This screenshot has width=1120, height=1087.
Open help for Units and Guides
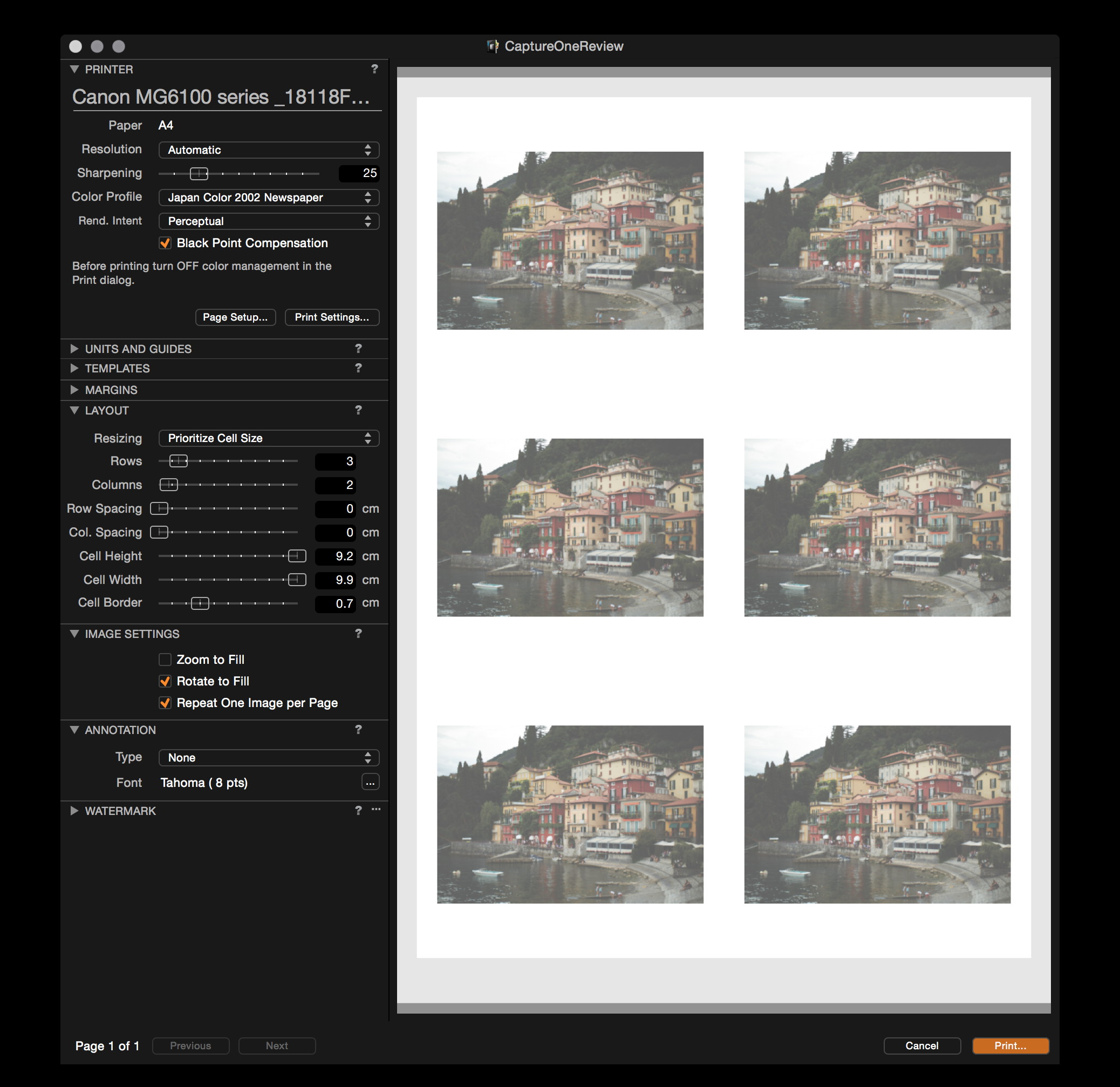pos(358,348)
